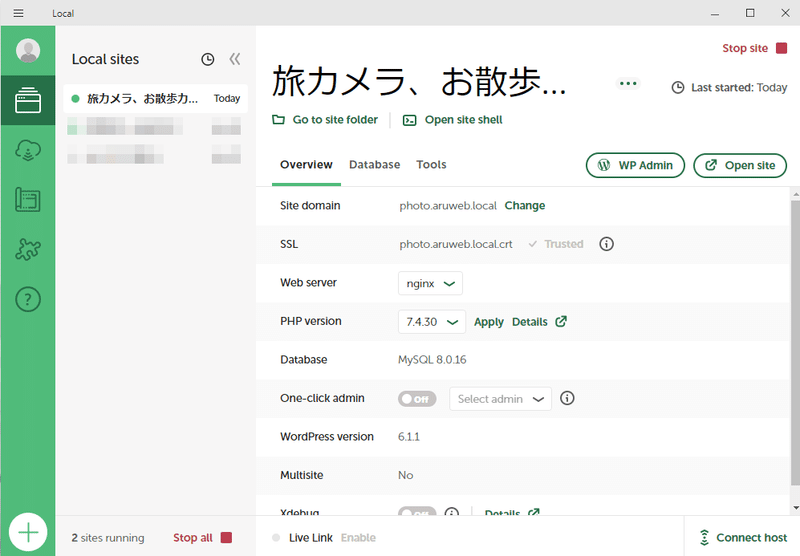Click Open site shell link
The image size is (800, 556).
click(463, 119)
